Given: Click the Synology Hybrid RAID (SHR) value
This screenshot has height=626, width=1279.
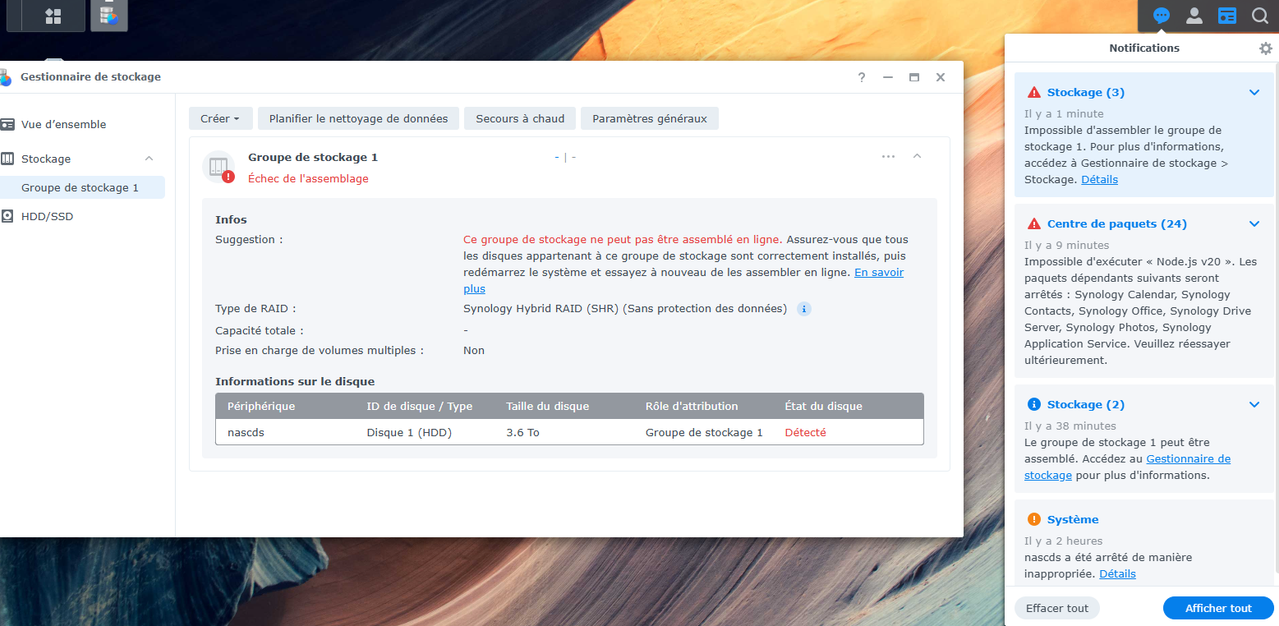Looking at the screenshot, I should click(x=625, y=309).
